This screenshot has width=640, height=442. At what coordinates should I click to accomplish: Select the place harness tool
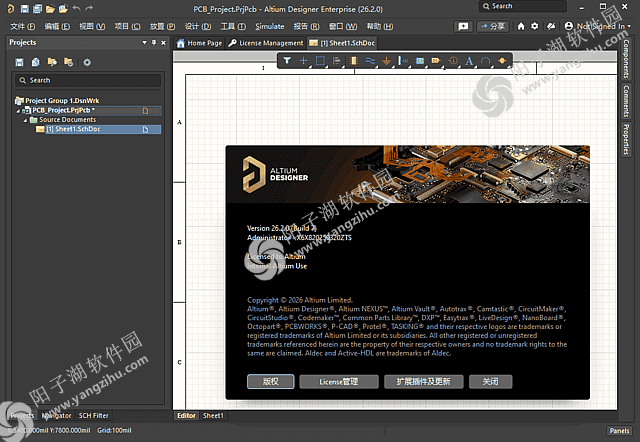(403, 61)
